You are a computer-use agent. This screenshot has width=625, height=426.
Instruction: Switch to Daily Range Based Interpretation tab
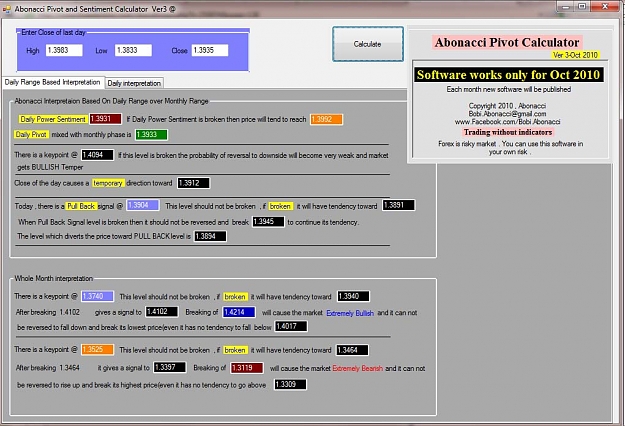coord(53,82)
